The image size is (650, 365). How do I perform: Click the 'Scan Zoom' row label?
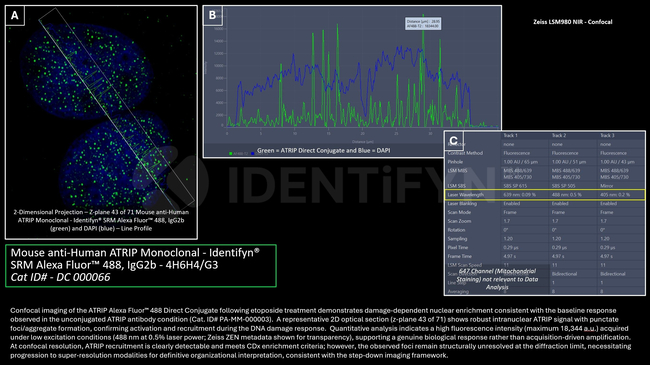[x=459, y=221]
